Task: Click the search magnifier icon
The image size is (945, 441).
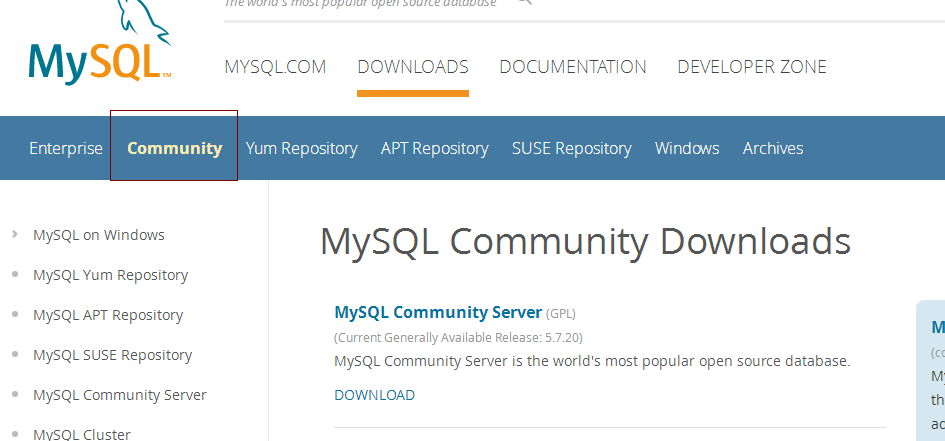Action: (x=524, y=2)
